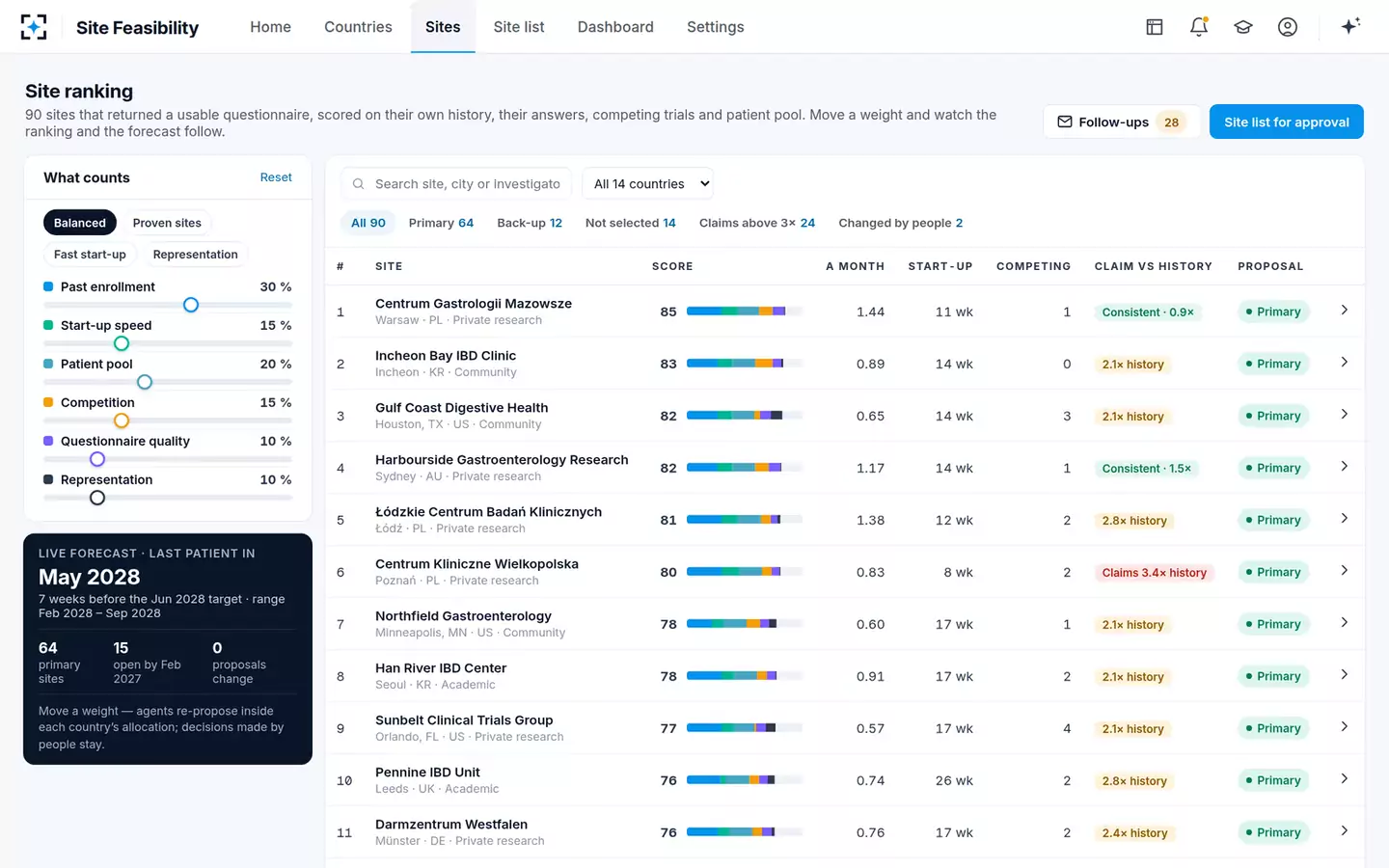The height and width of the screenshot is (868, 1389).
Task: Expand Incheon Bay IBD Clinic row chevron
Action: (x=1344, y=363)
